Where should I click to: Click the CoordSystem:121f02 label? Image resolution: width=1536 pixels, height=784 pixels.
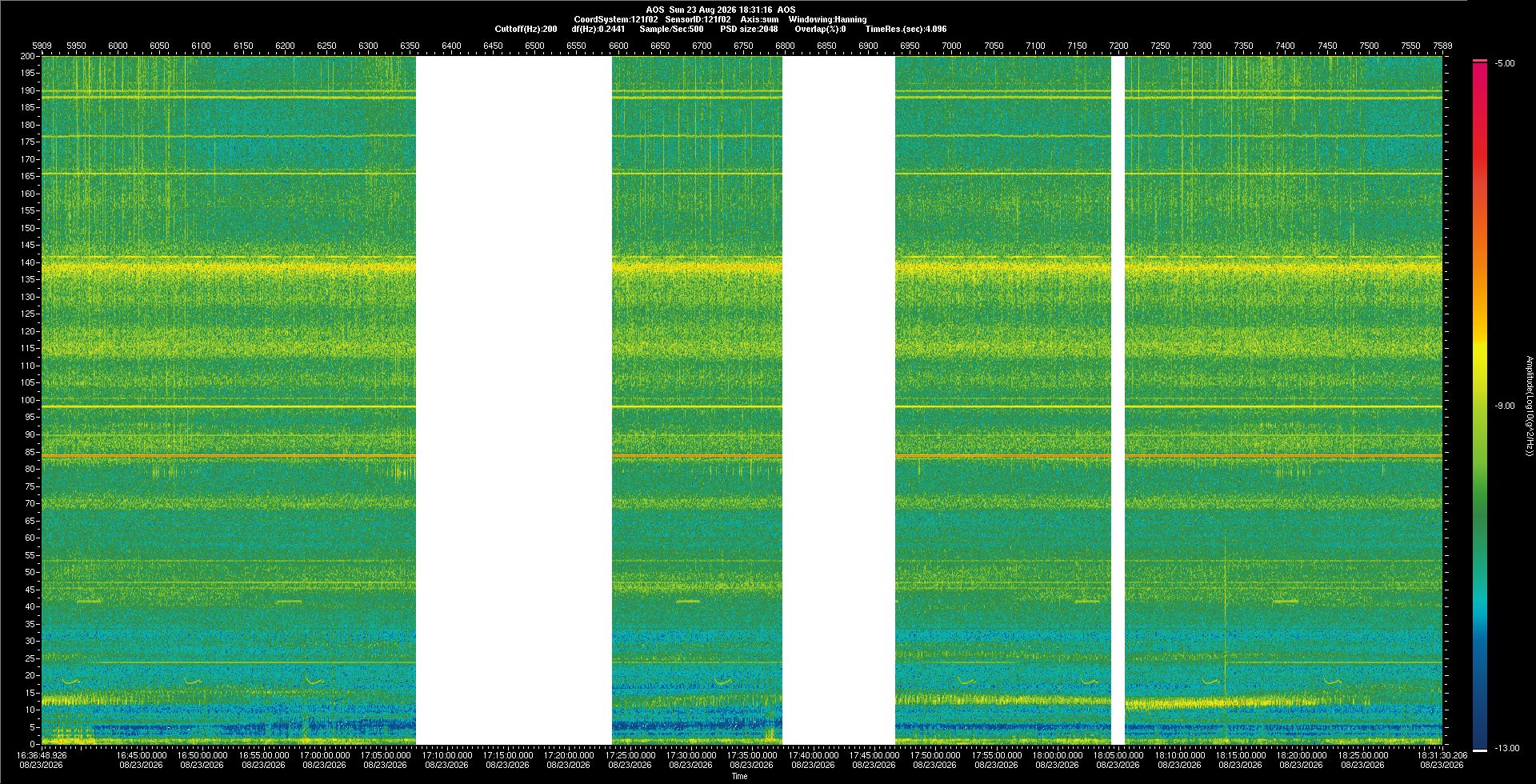tap(616, 19)
